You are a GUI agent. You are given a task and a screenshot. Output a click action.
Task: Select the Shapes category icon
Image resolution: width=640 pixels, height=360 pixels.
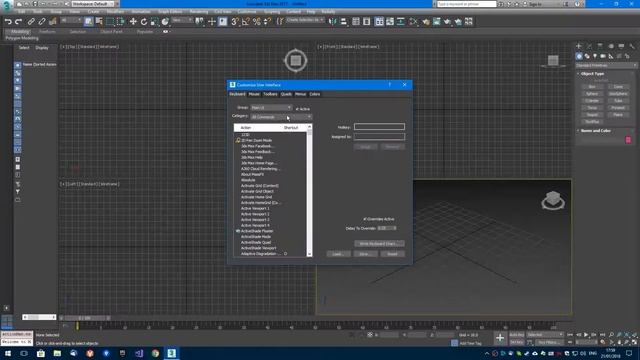(x=587, y=56)
